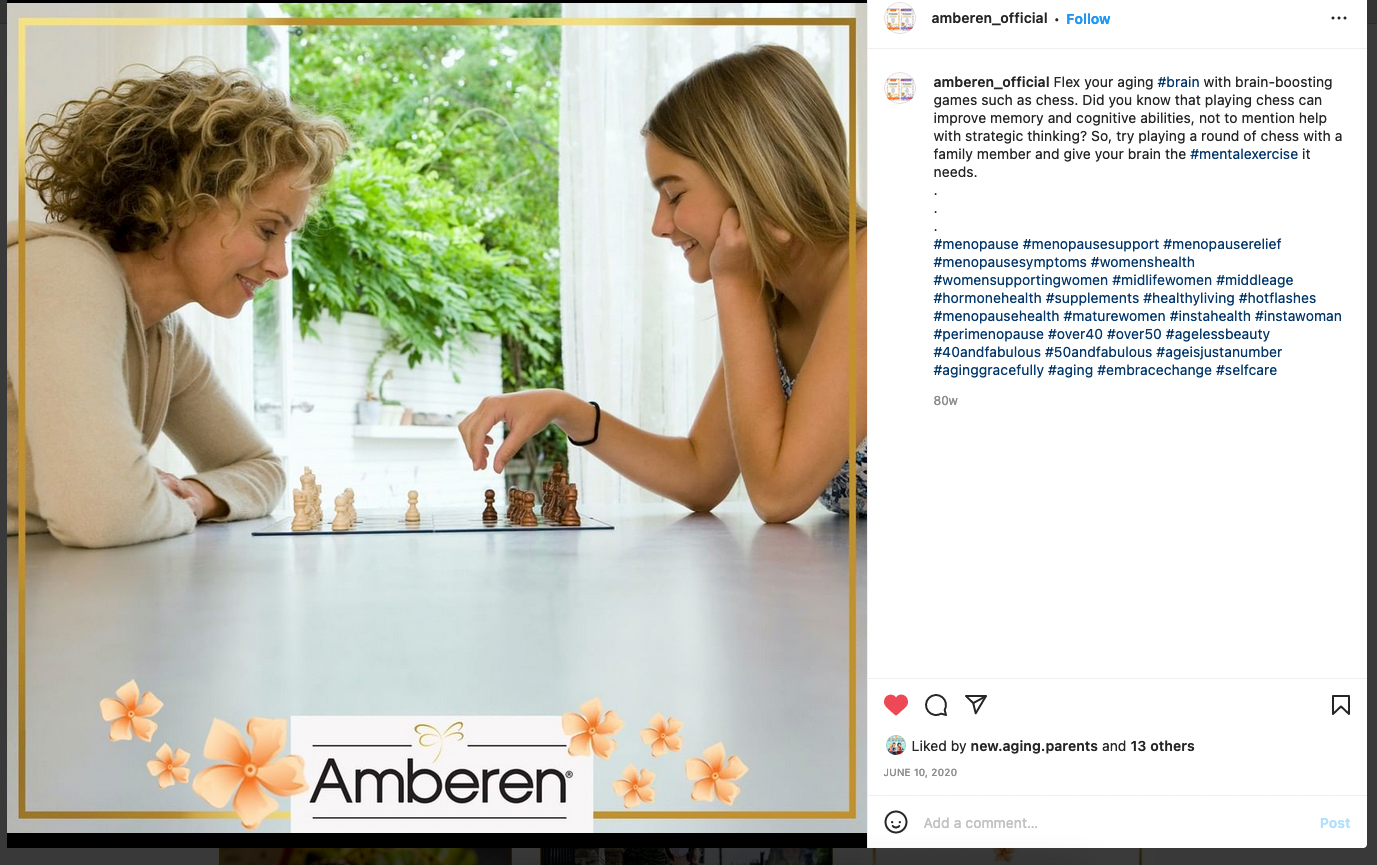This screenshot has height=865, width=1377.
Task: Open amberen_official avatar in the header
Action: pyautogui.click(x=901, y=19)
